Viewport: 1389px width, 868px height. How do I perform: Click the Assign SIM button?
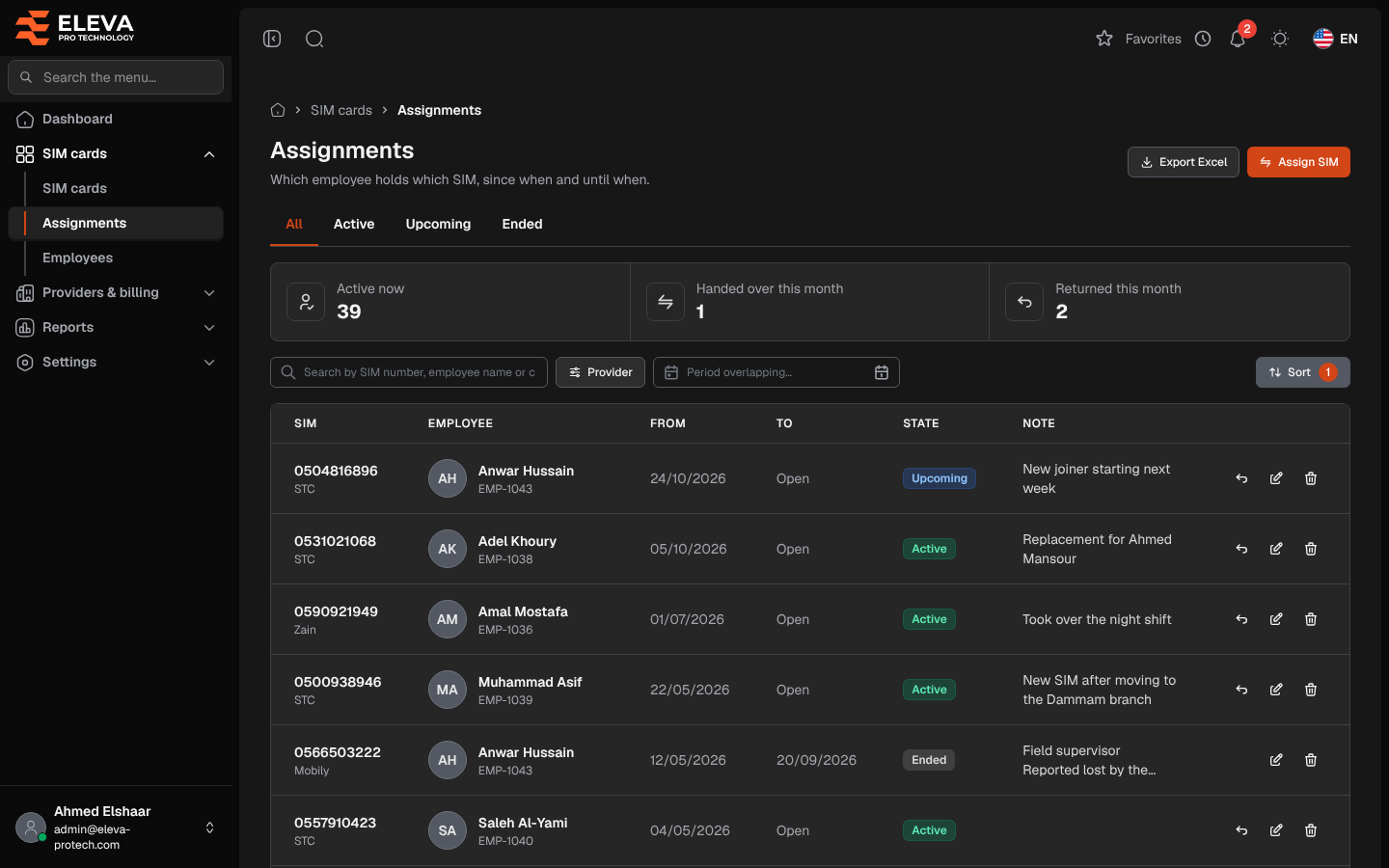click(x=1298, y=162)
